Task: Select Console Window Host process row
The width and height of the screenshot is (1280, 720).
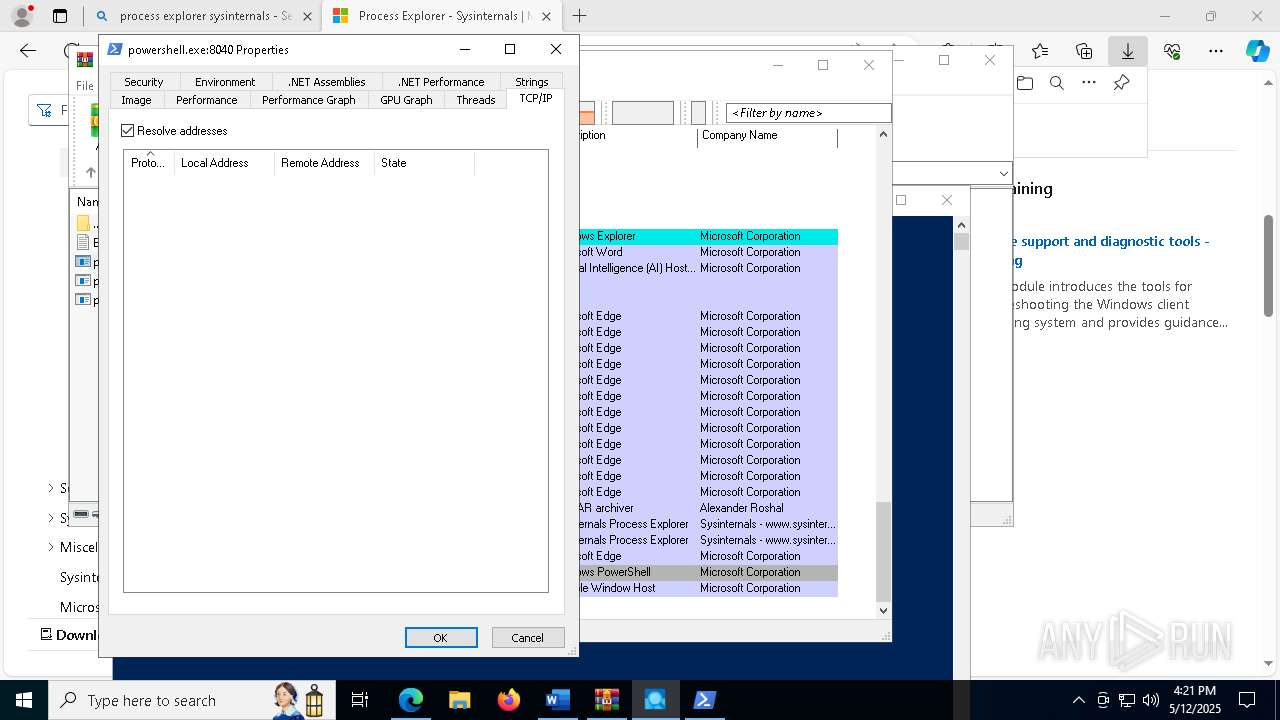Action: (708, 588)
